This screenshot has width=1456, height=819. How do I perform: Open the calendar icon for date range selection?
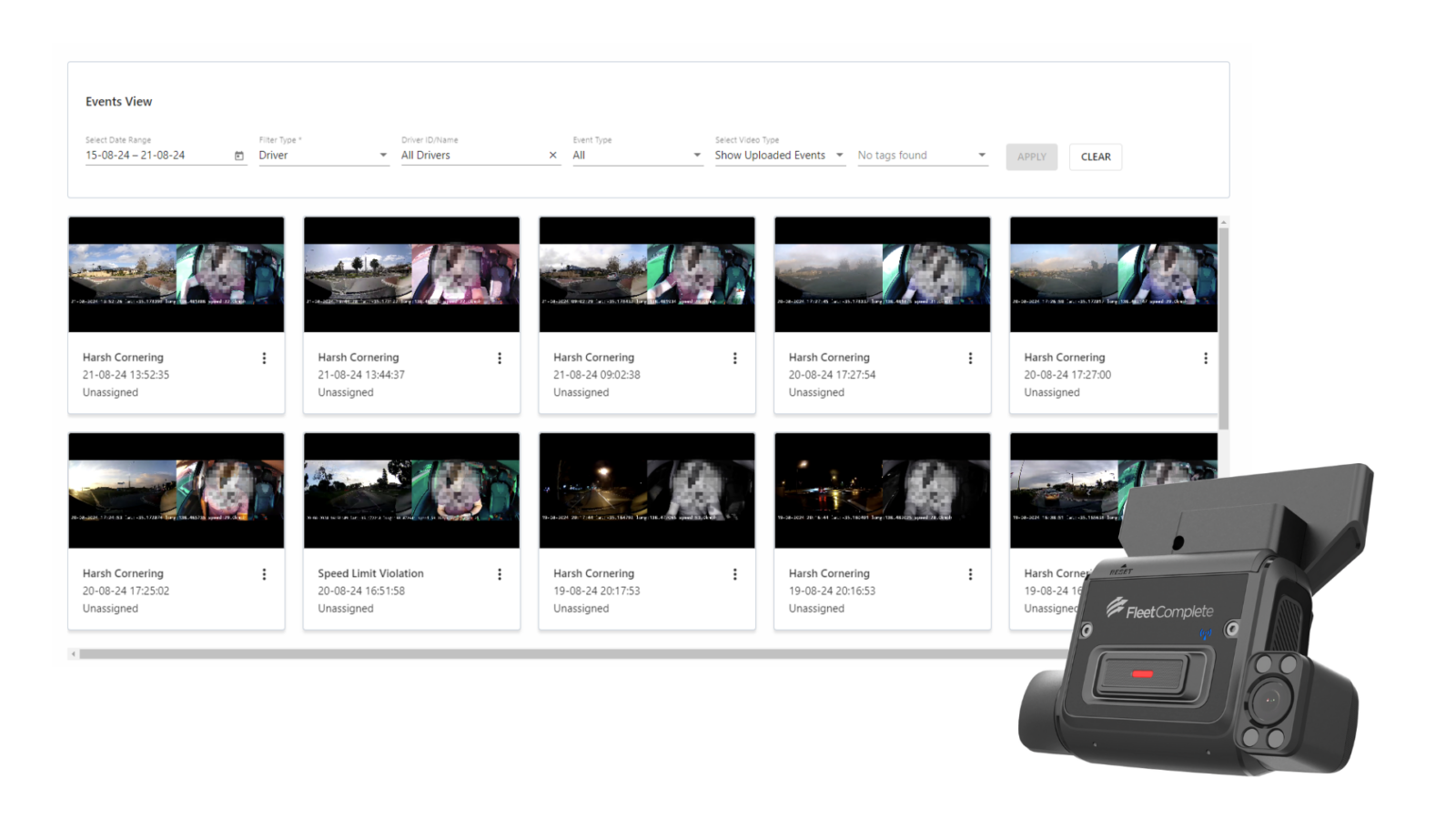coord(238,156)
